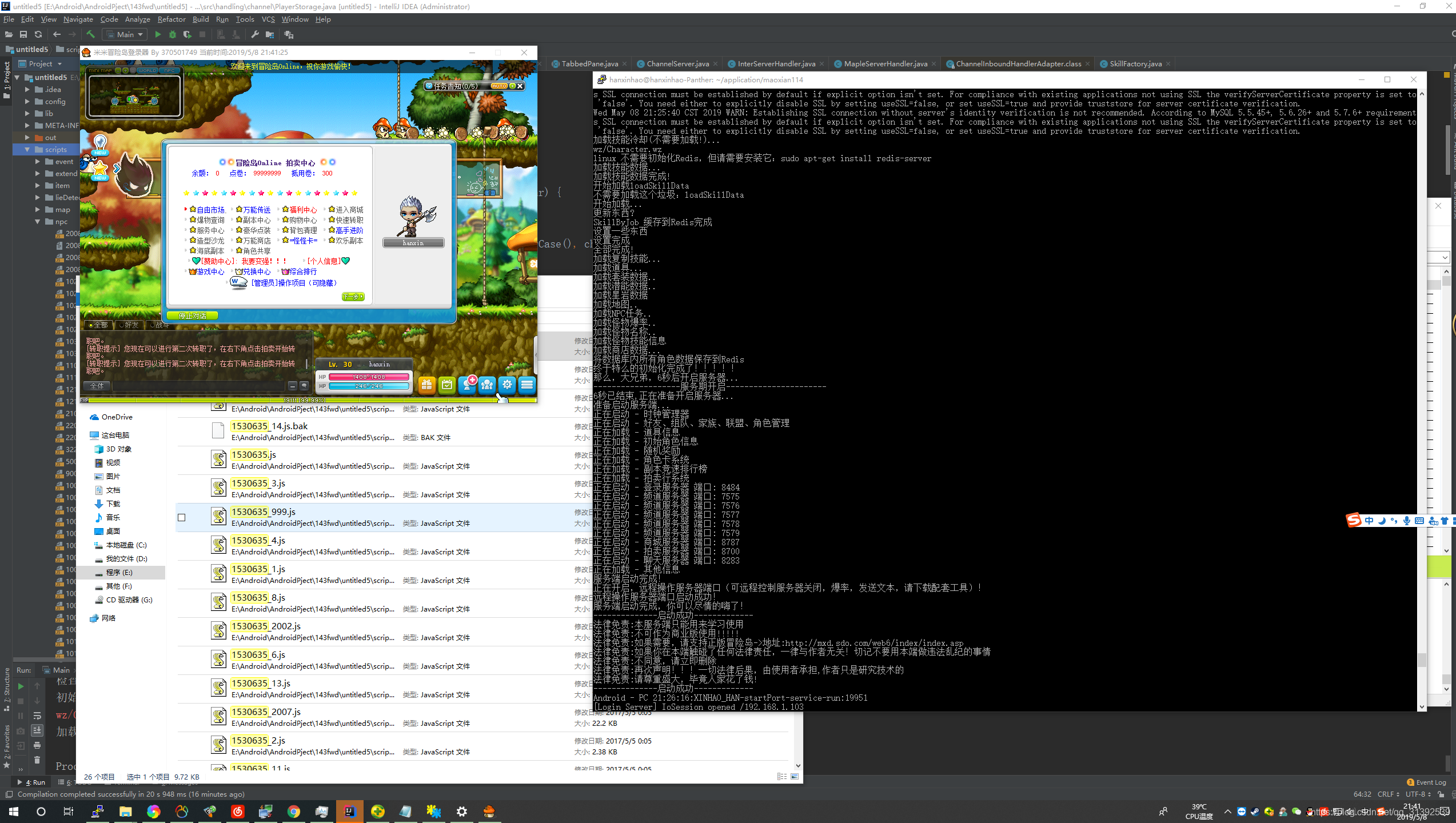
Task: Open the community group button in game
Action: pyautogui.click(x=487, y=385)
